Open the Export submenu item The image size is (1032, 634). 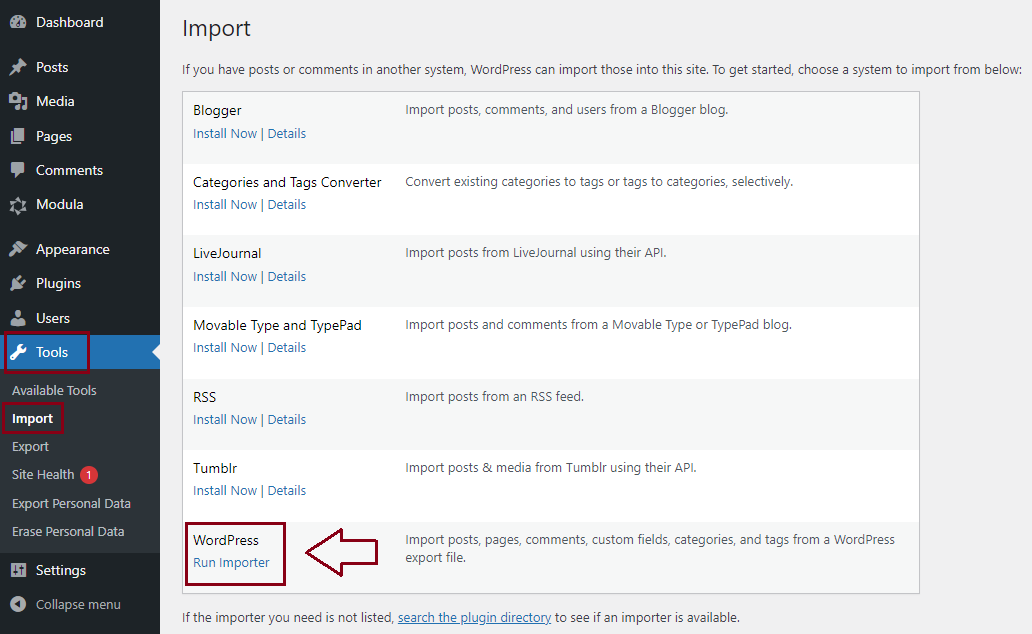coord(30,447)
